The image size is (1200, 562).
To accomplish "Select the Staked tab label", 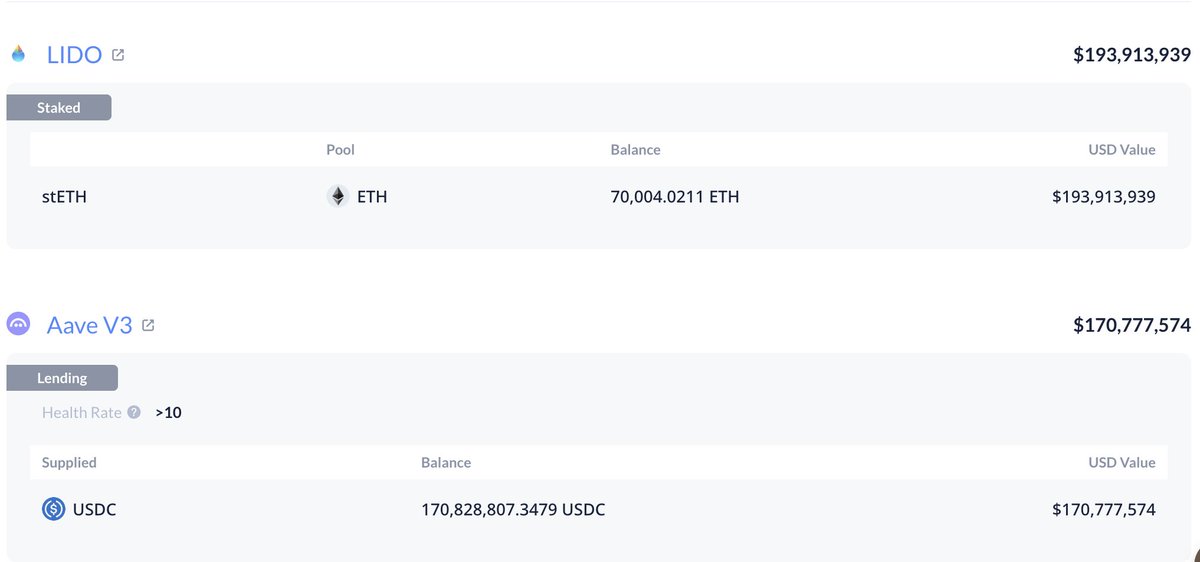I will (x=59, y=107).
